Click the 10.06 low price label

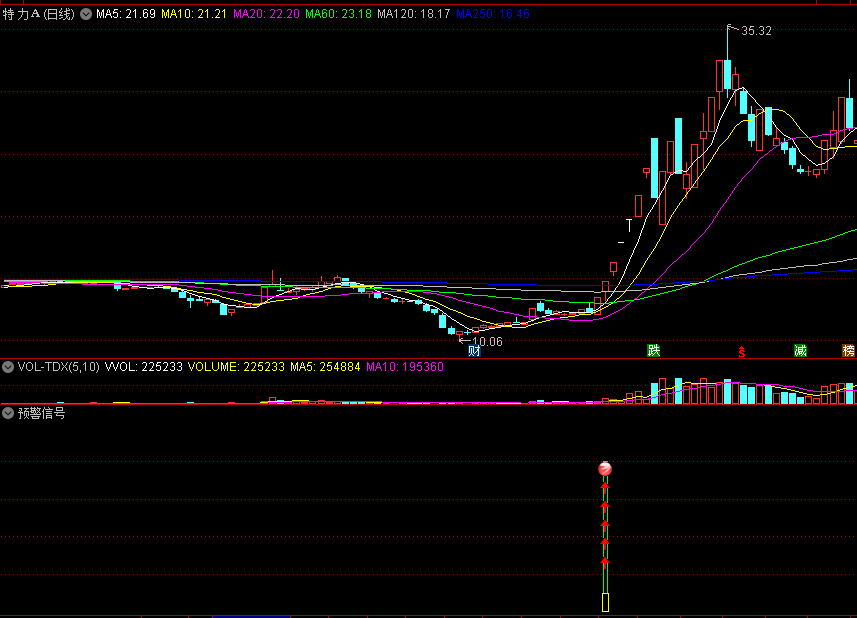(487, 342)
